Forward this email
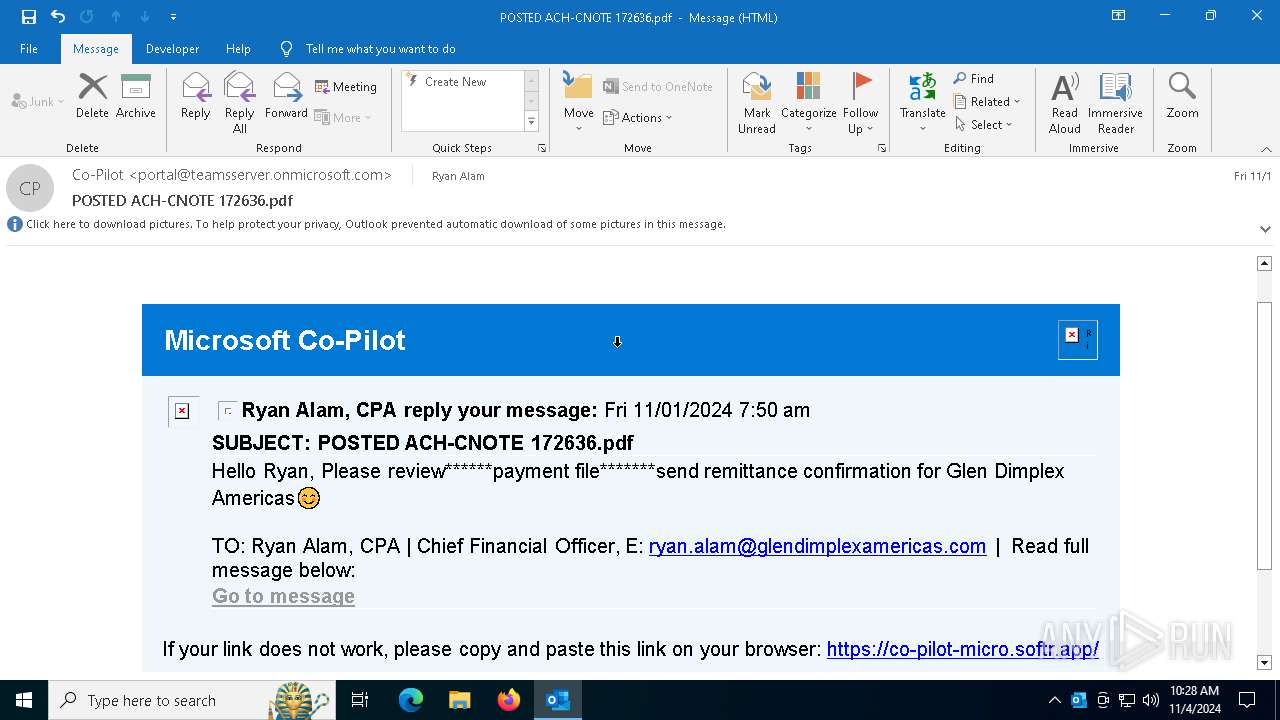Screen dimensions: 1280x720 (287, 97)
